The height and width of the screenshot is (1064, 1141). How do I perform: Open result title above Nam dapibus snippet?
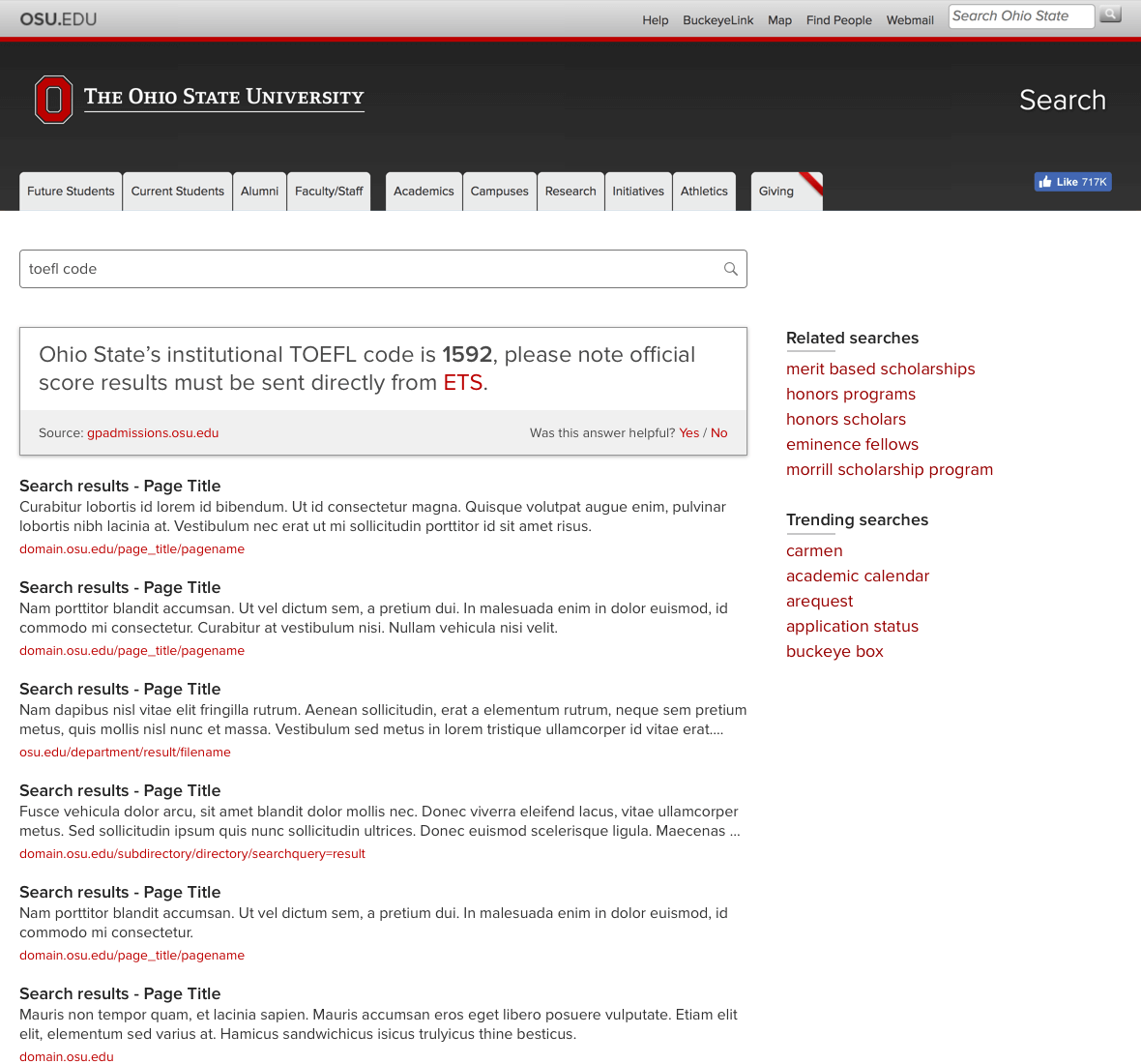120,690
